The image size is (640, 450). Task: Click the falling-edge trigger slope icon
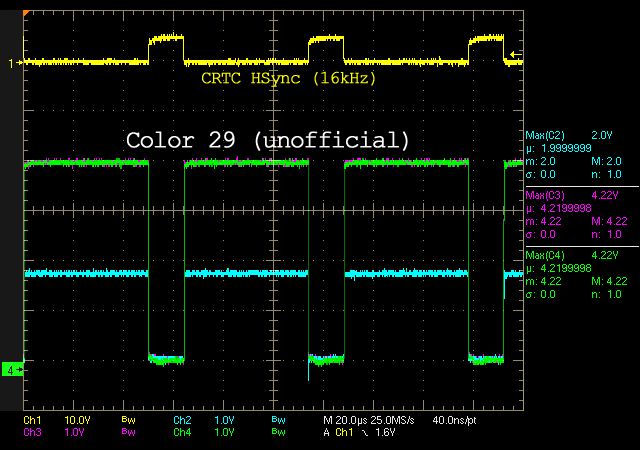(365, 432)
